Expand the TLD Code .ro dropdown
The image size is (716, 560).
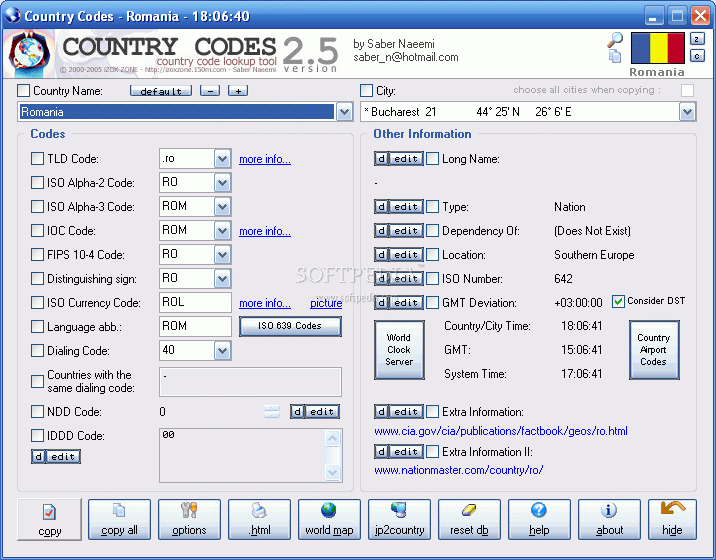click(x=222, y=158)
